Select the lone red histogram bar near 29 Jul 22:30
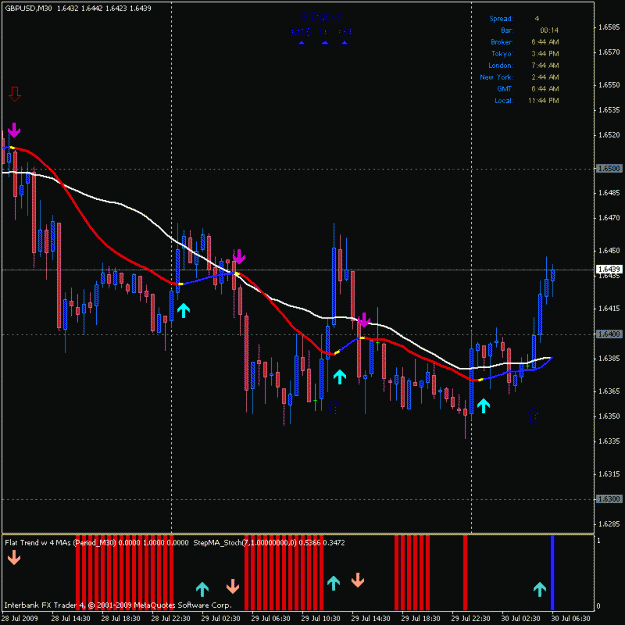This screenshot has width=625, height=625. coord(465,572)
